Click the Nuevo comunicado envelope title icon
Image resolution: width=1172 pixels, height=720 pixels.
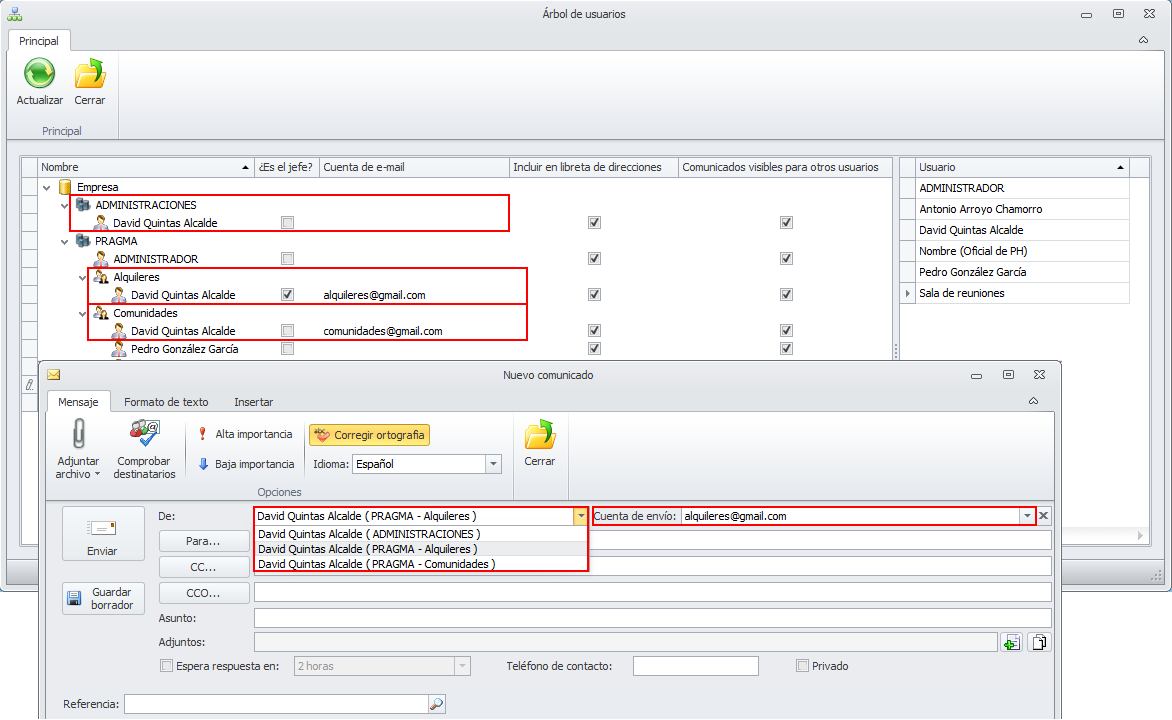tap(54, 375)
